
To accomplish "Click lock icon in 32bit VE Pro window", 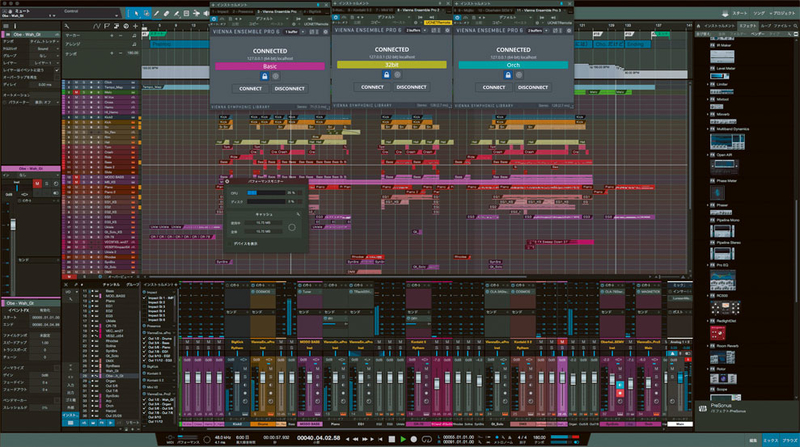I will (x=386, y=74).
